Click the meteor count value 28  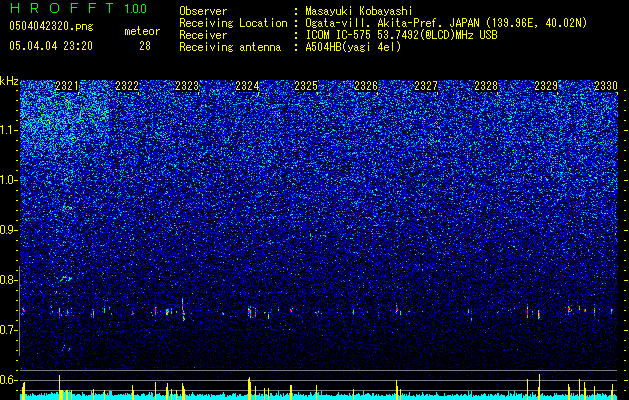[x=145, y=46]
